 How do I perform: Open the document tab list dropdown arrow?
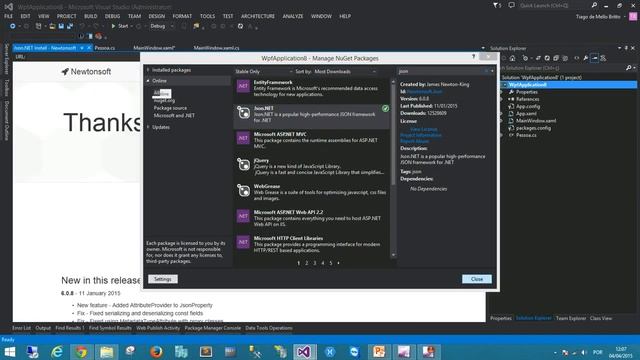point(483,48)
